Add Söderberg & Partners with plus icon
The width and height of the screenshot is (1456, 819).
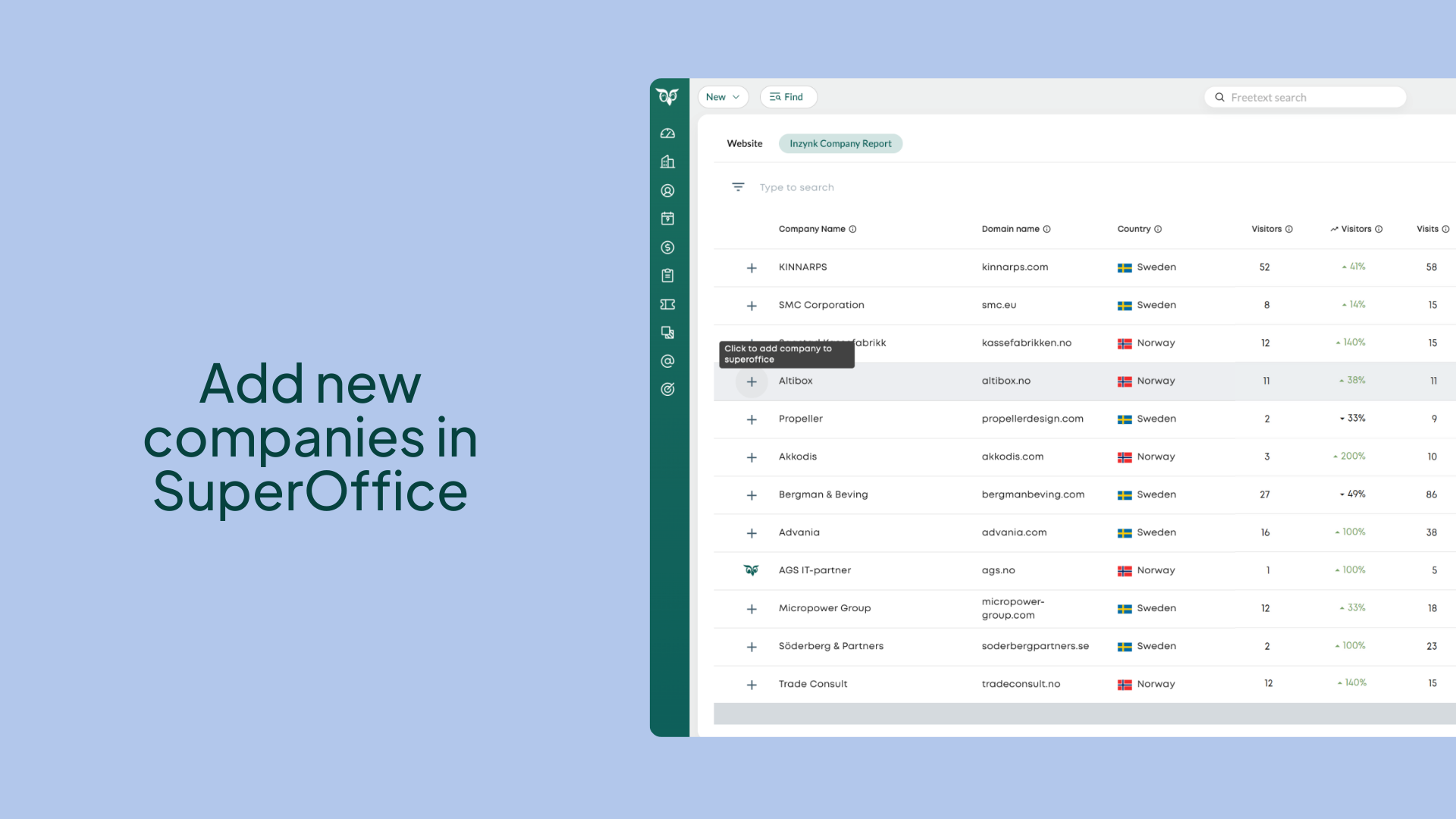752,647
